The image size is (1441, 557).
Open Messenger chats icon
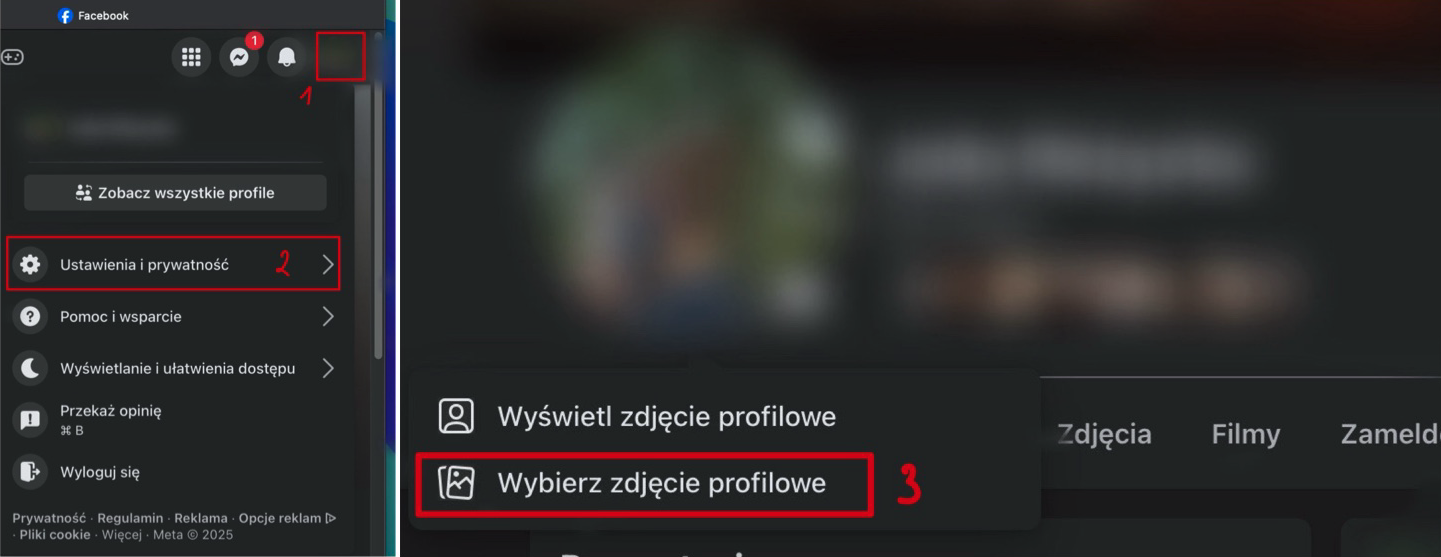point(239,57)
